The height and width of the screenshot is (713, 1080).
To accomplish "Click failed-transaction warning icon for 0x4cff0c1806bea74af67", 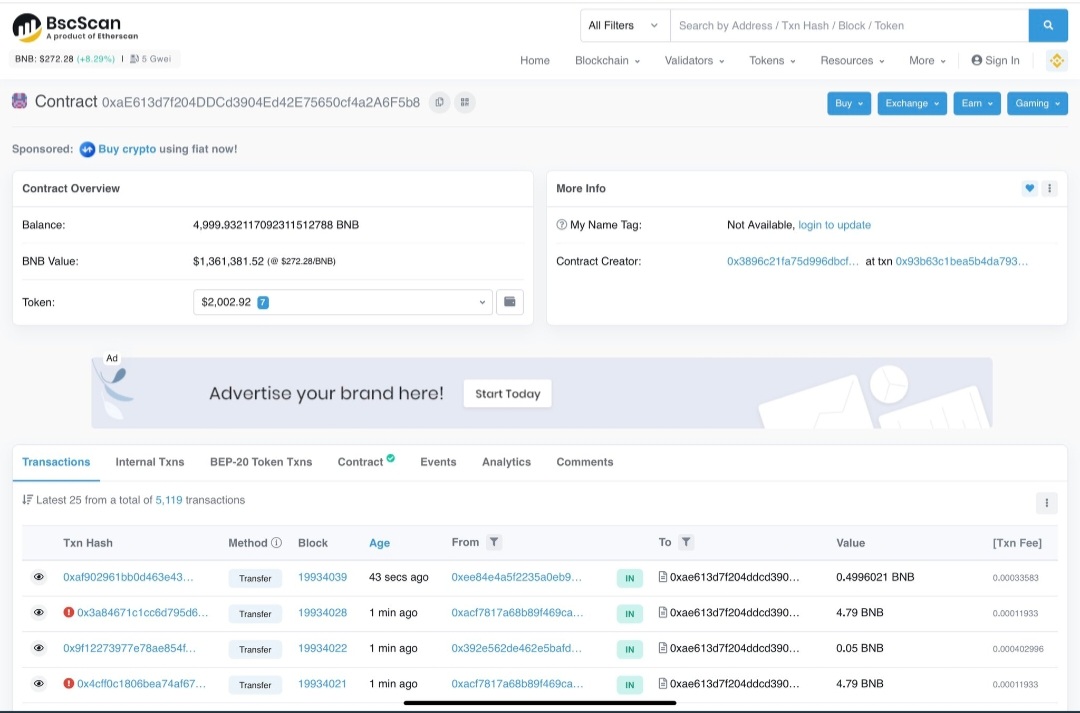I will pyautogui.click(x=69, y=683).
